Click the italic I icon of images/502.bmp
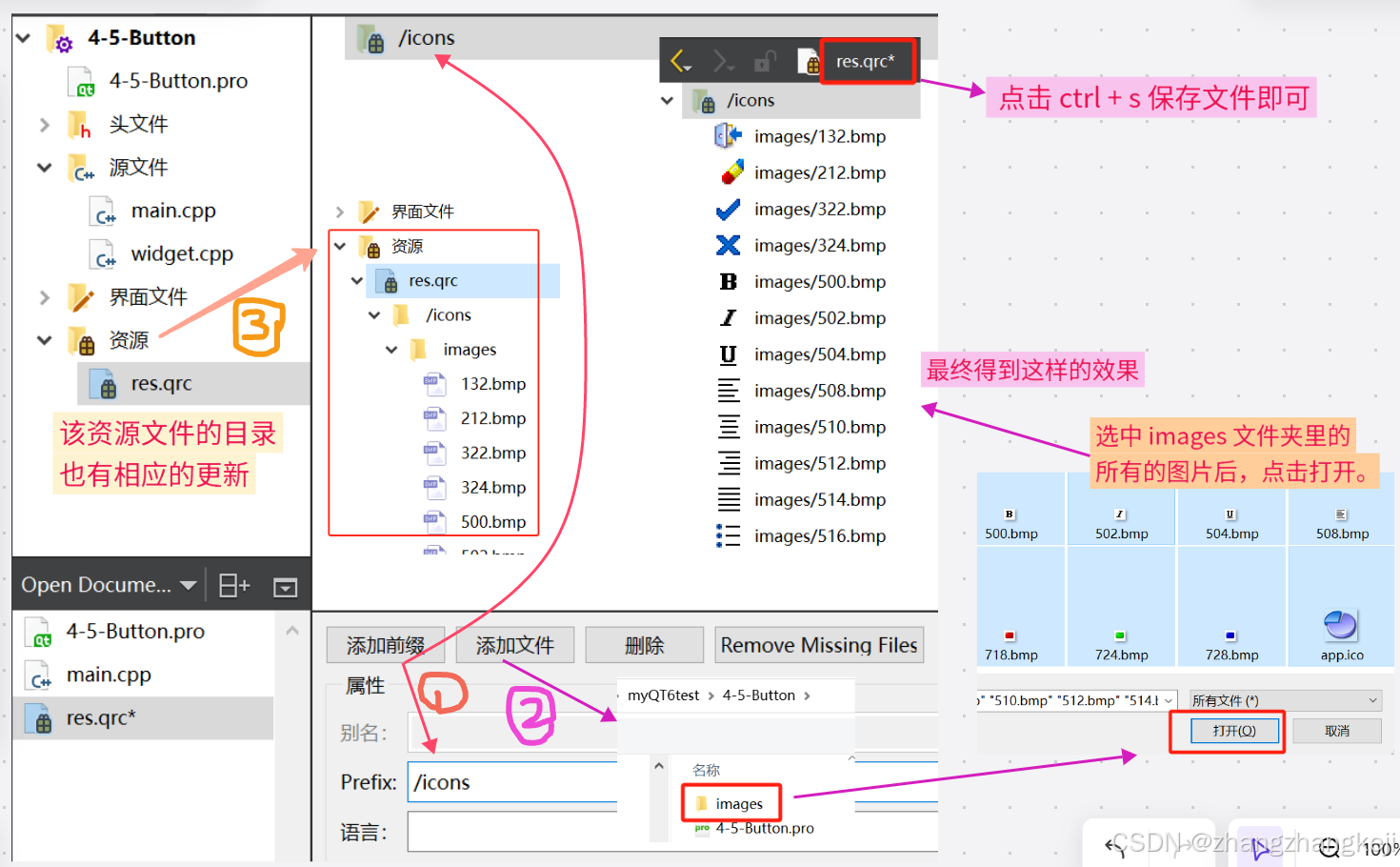Screen dimensions: 1400x867 click(x=729, y=318)
